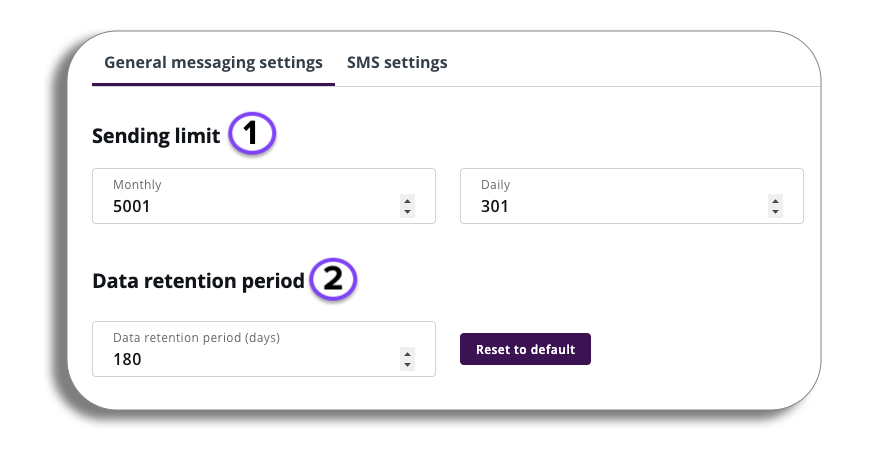
Task: Click the Data retention period (days) label
Action: pyautogui.click(x=196, y=338)
